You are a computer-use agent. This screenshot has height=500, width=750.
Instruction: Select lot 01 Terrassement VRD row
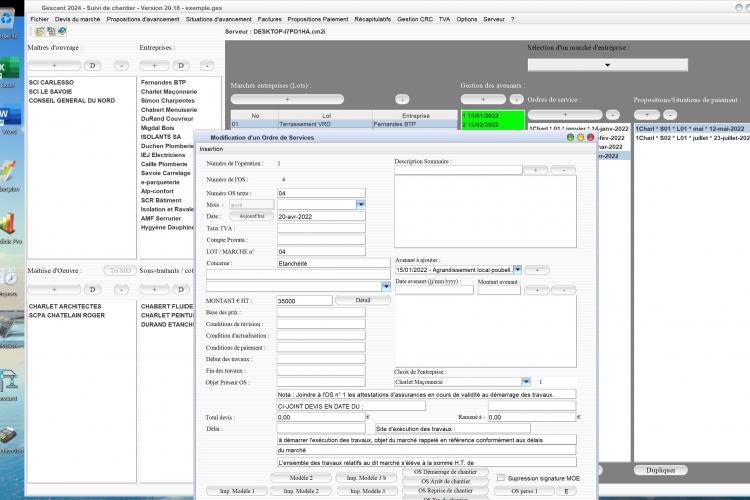coord(344,124)
